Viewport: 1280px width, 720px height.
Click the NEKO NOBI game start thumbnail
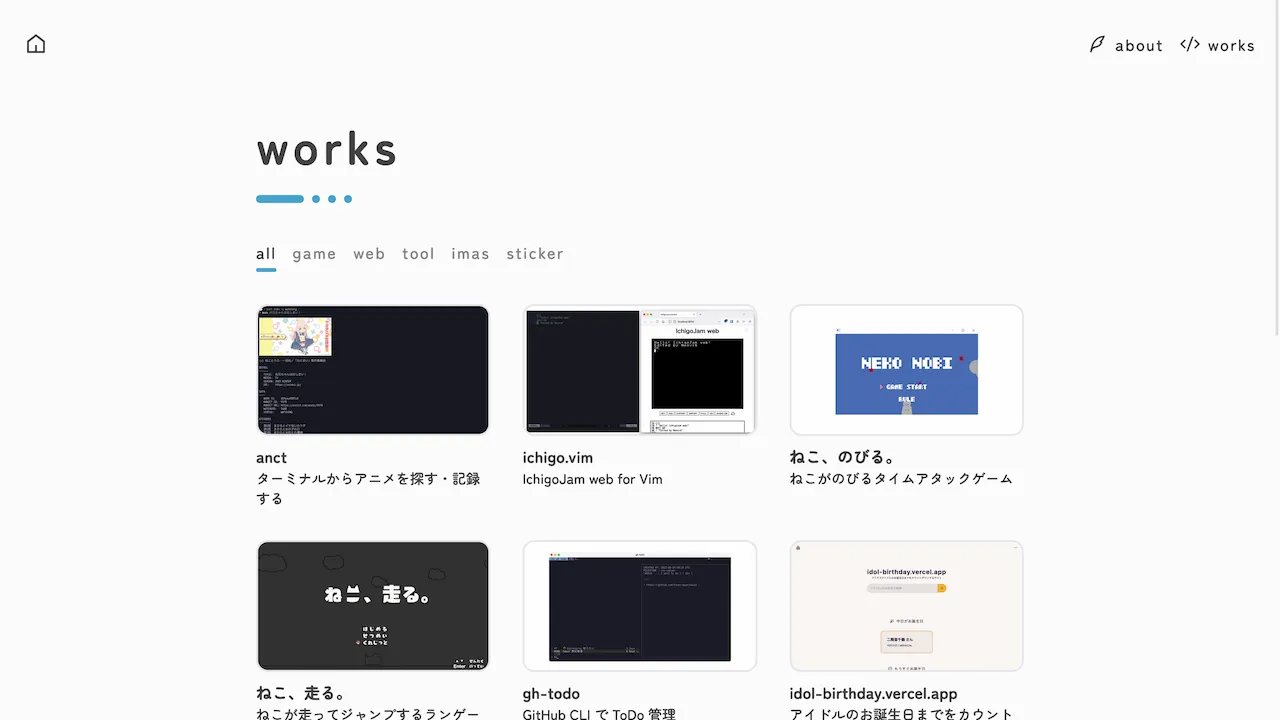click(905, 369)
